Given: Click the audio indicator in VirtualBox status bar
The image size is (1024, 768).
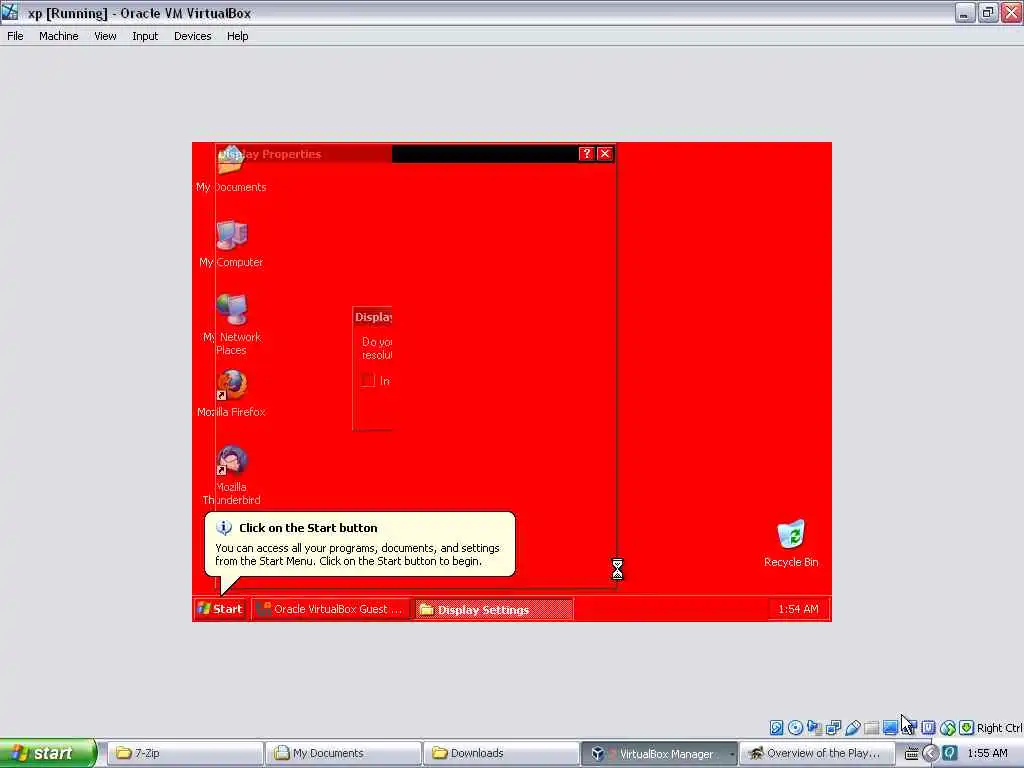Looking at the screenshot, I should click(x=814, y=728).
